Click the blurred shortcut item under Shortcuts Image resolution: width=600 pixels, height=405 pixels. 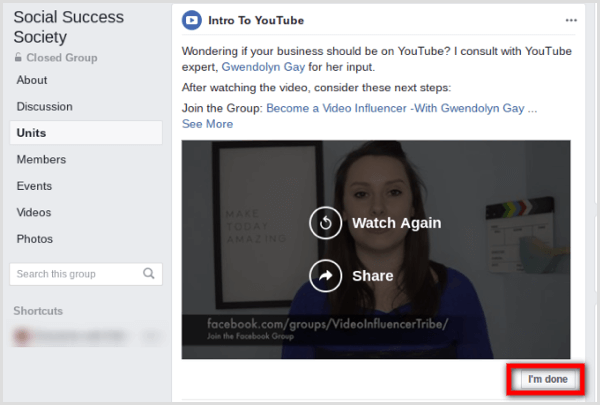[x=86, y=336]
